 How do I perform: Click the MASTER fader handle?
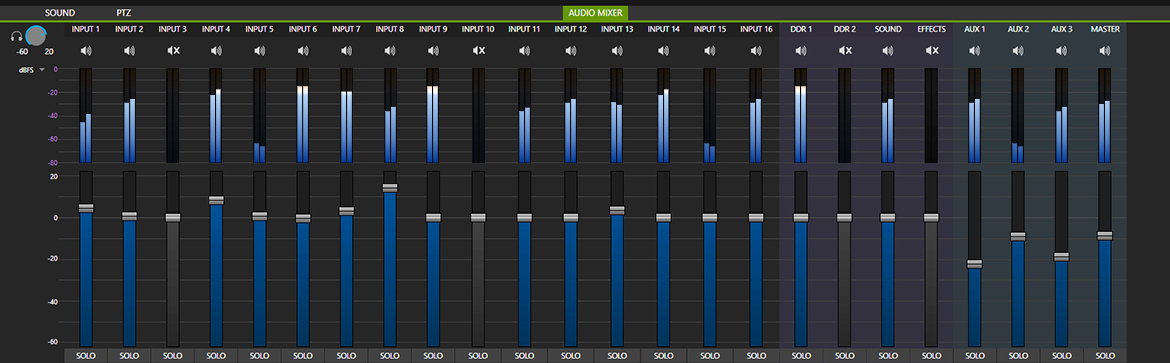(x=1104, y=235)
